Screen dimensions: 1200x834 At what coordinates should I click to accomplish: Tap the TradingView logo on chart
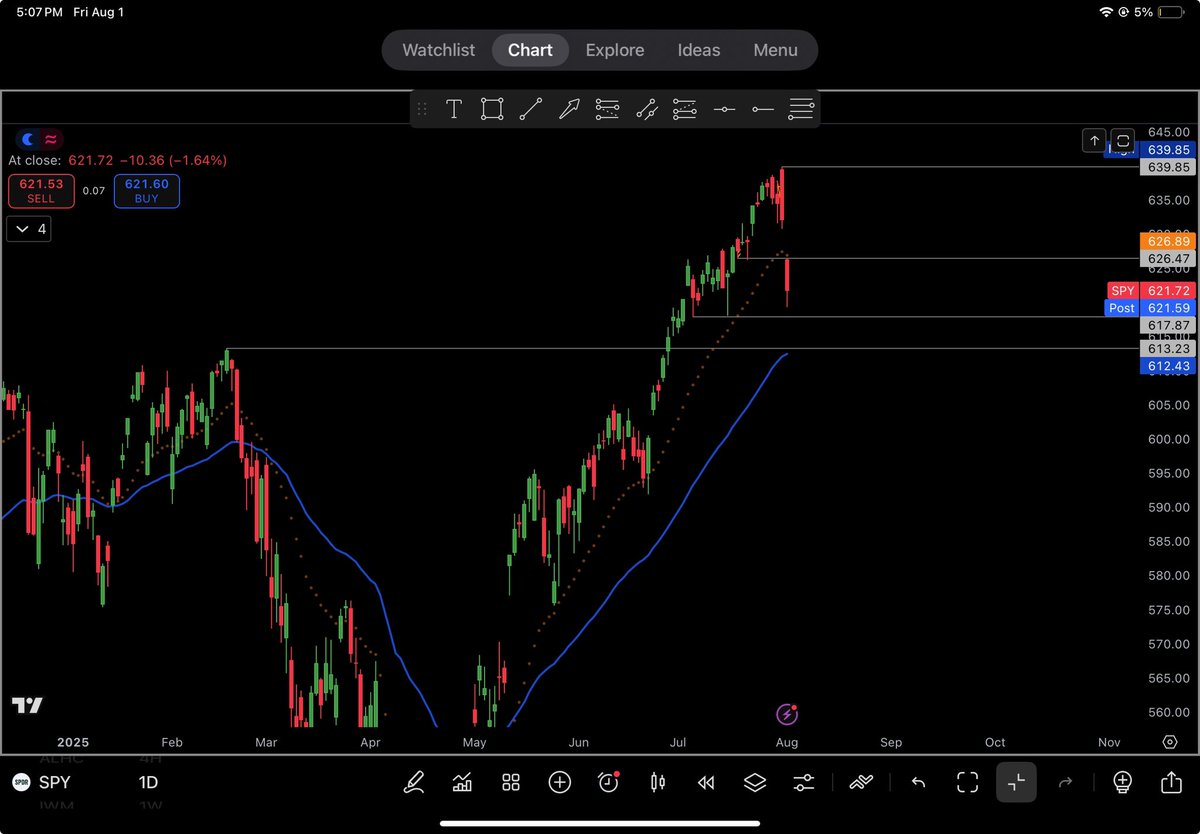pyautogui.click(x=28, y=705)
